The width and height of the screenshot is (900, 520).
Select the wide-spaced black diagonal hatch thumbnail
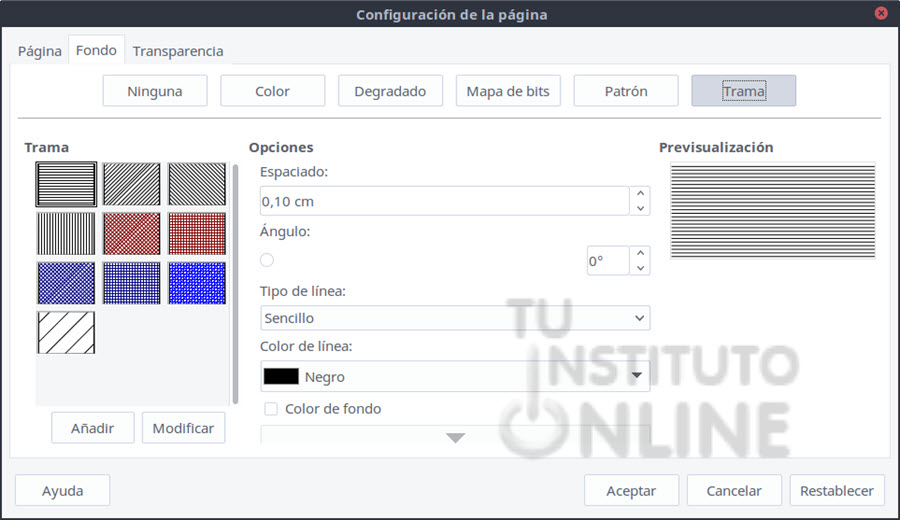66,332
